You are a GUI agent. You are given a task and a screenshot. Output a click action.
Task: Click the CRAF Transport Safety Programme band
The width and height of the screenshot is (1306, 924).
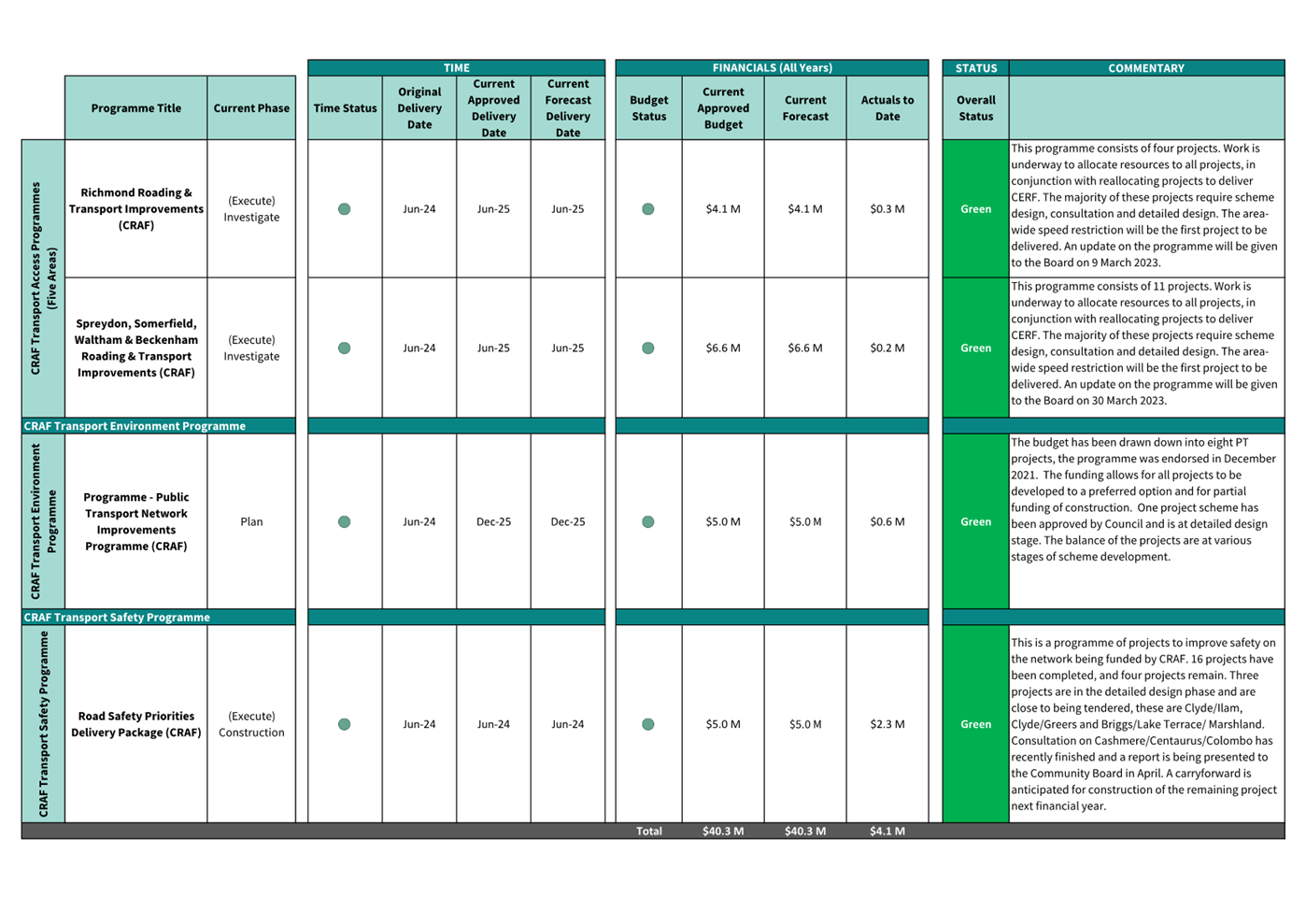[159, 618]
